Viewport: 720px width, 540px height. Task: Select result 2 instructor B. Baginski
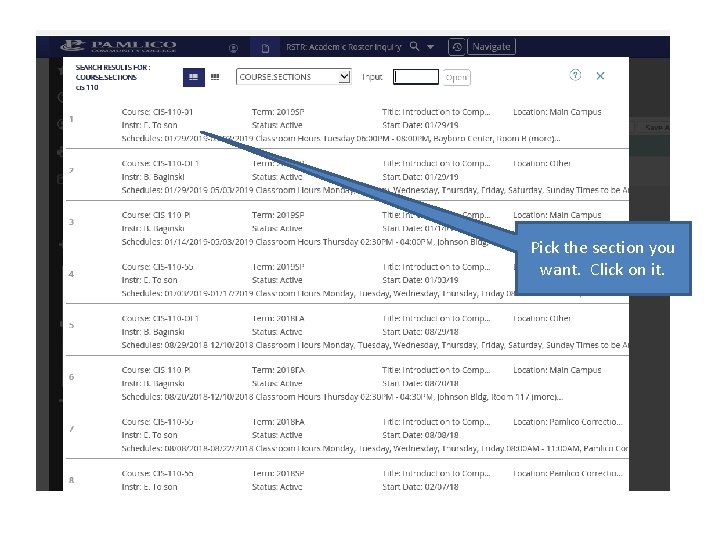(153, 177)
